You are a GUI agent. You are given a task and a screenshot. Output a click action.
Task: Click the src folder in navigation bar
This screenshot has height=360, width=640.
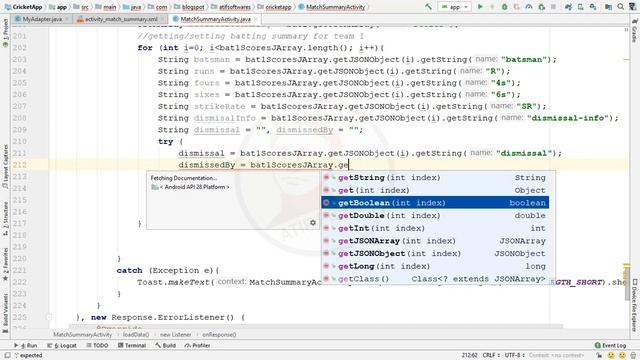(81, 7)
